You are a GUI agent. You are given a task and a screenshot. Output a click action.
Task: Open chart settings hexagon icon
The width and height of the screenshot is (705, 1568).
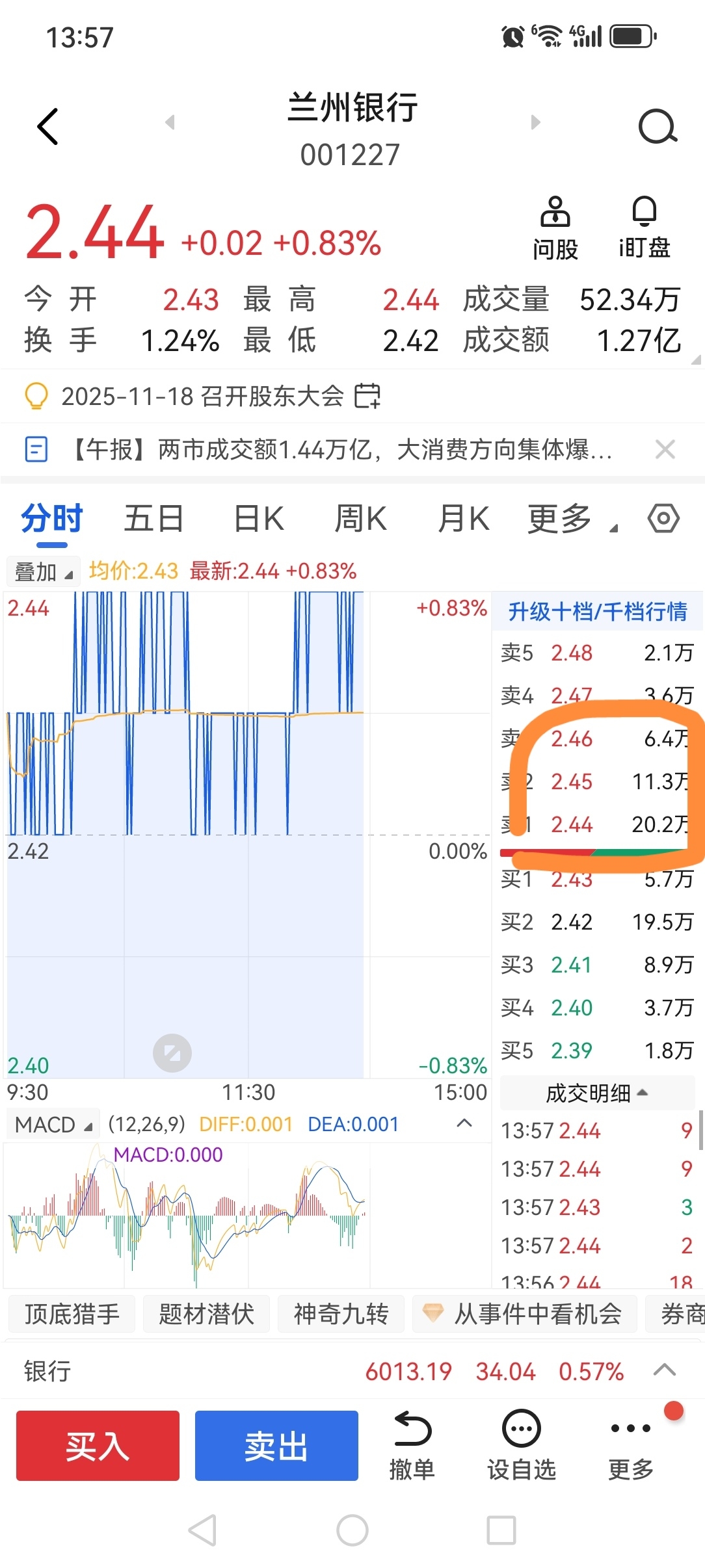pos(663,518)
